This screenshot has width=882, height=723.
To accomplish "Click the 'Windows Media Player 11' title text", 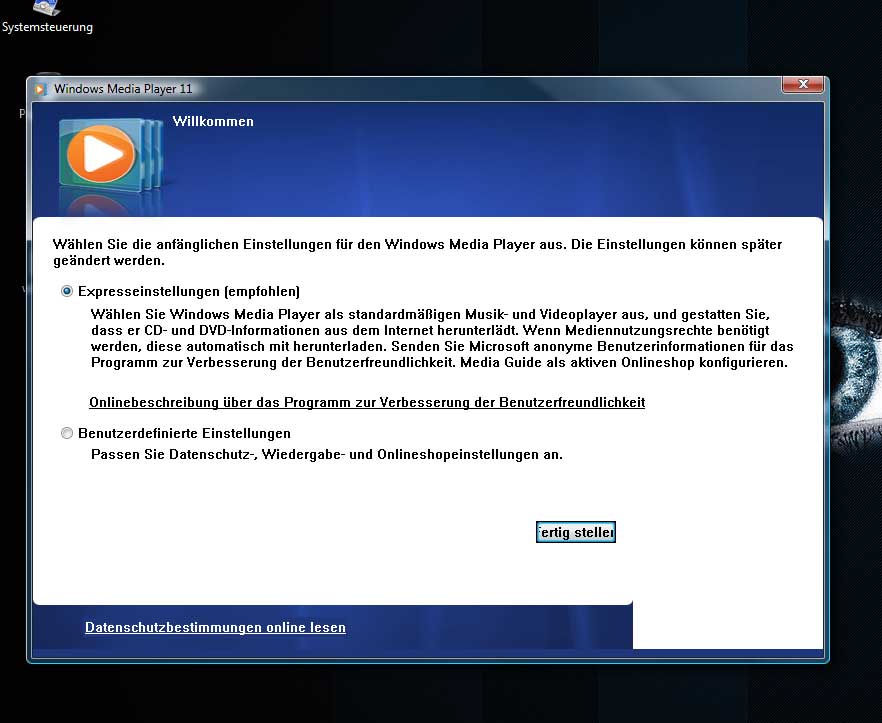I will pyautogui.click(x=123, y=89).
